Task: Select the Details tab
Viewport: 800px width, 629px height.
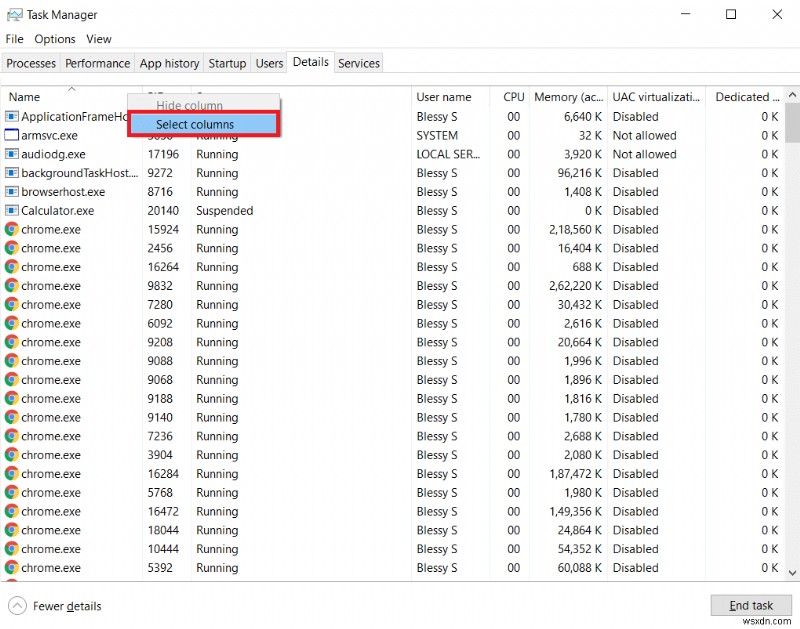Action: 311,62
